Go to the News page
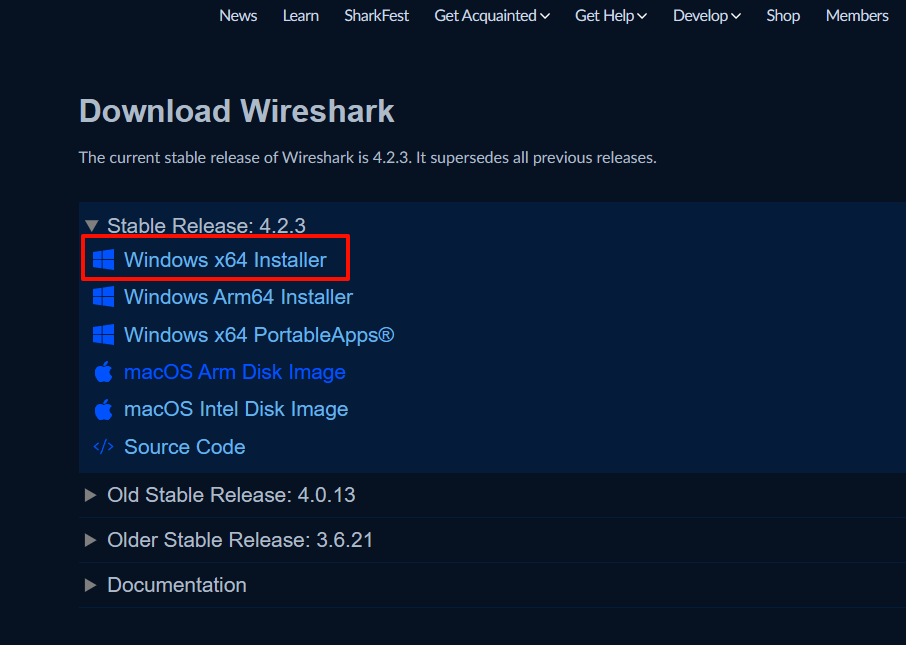Image resolution: width=906 pixels, height=645 pixels. coord(238,16)
